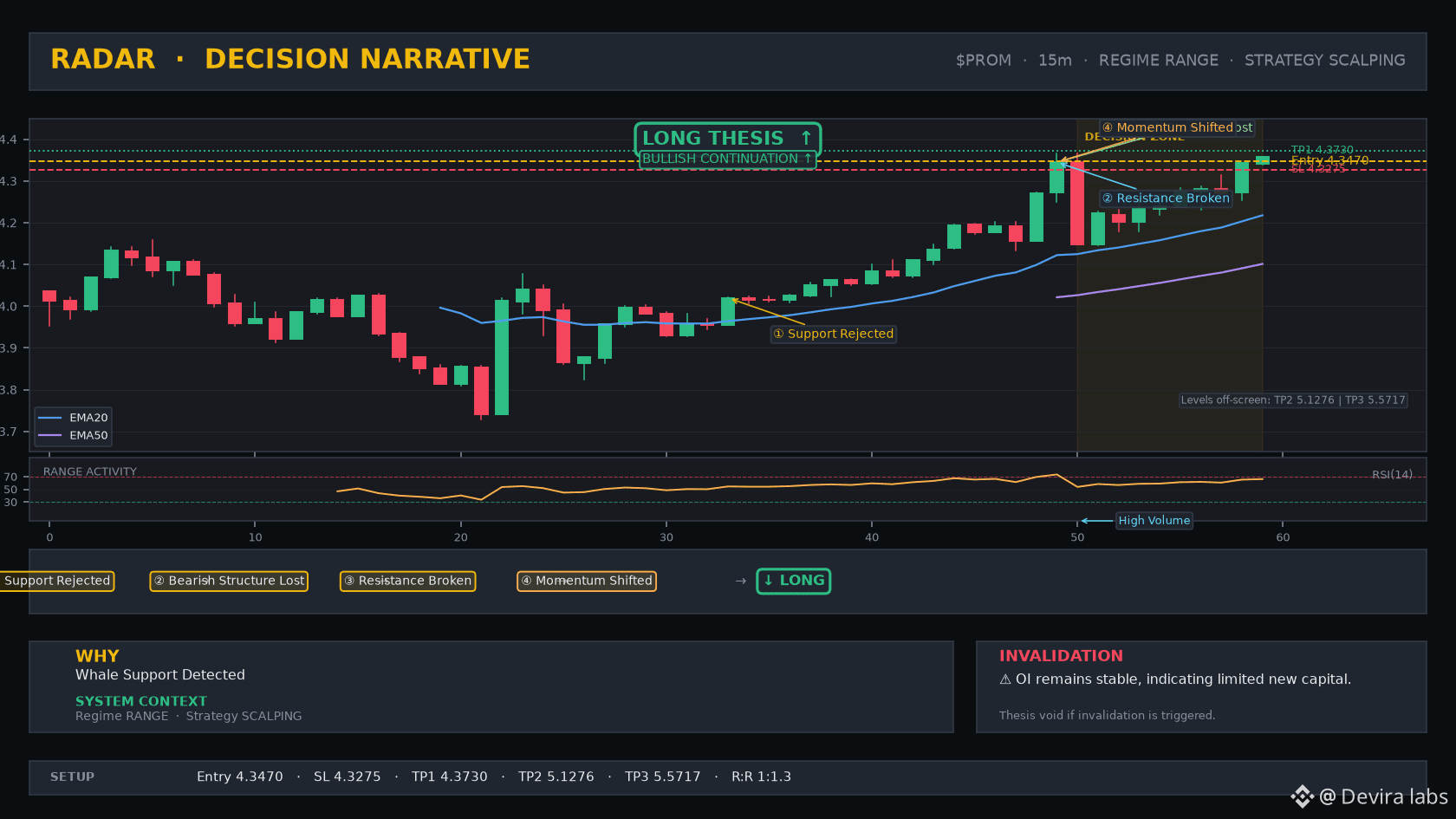Click TP3 5.5717 in the setup bar
This screenshot has height=819, width=1456.
(663, 777)
